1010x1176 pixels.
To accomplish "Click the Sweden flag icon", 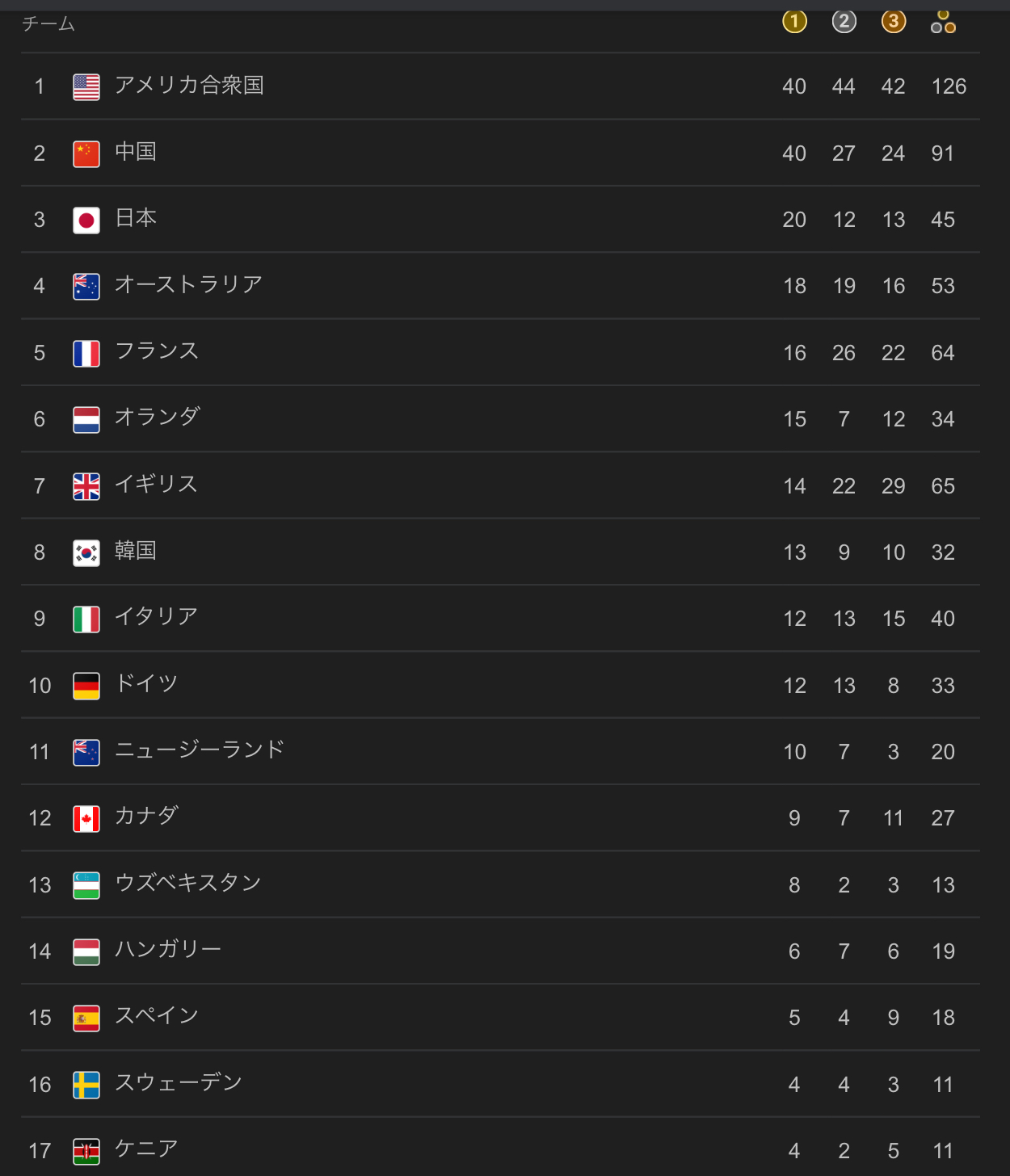I will (x=86, y=1085).
